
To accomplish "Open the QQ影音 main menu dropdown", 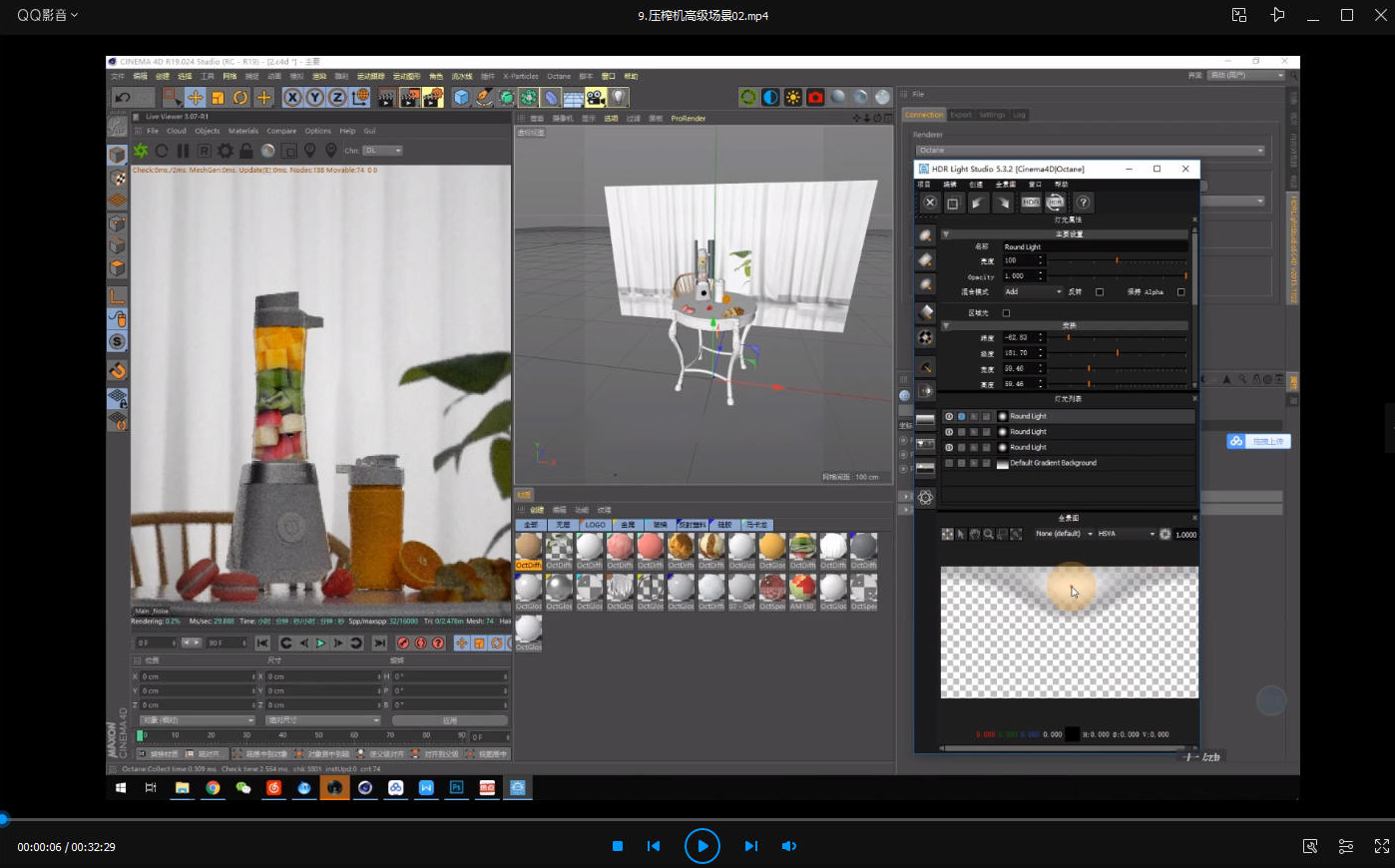I will (47, 15).
